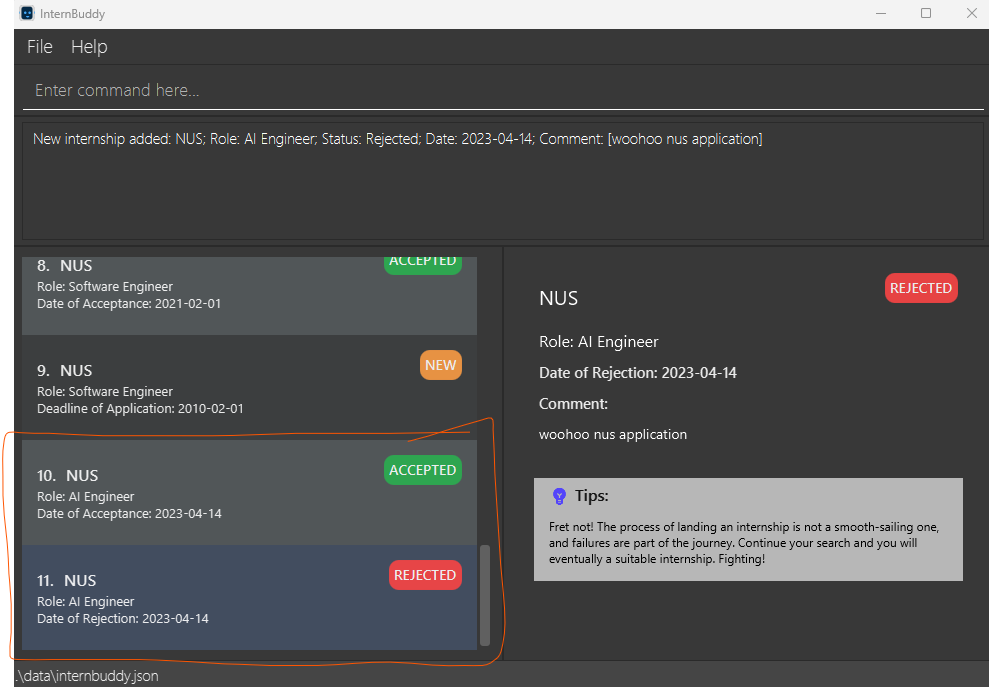This screenshot has width=989, height=687.
Task: Click the internship list scrollbar thumb
Action: [x=484, y=596]
